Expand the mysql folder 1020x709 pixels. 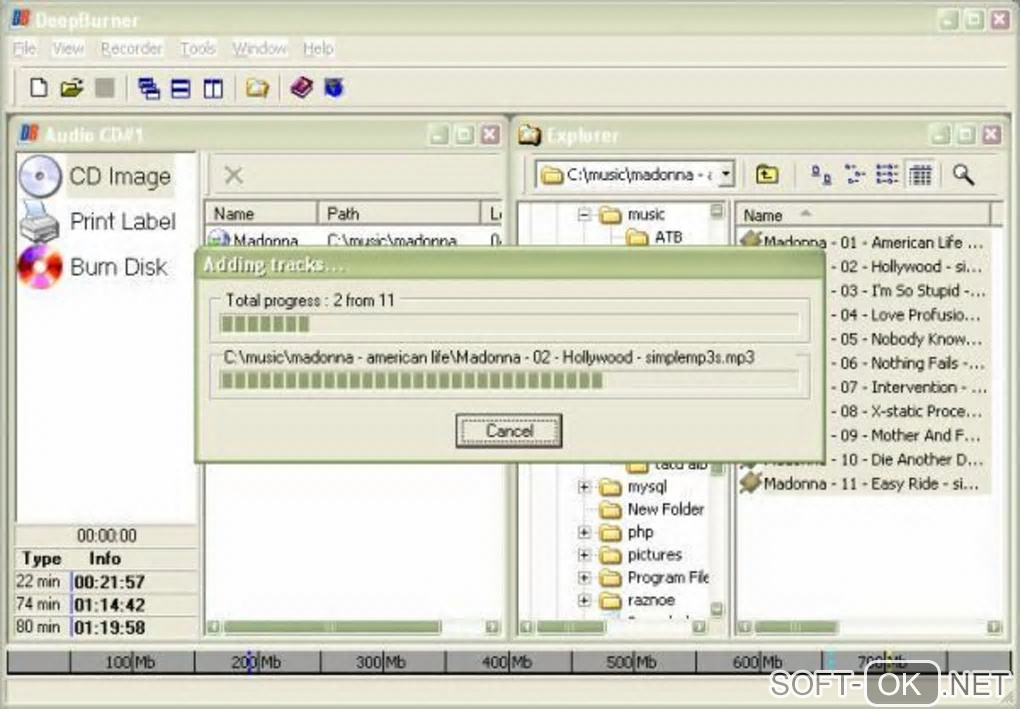click(584, 487)
